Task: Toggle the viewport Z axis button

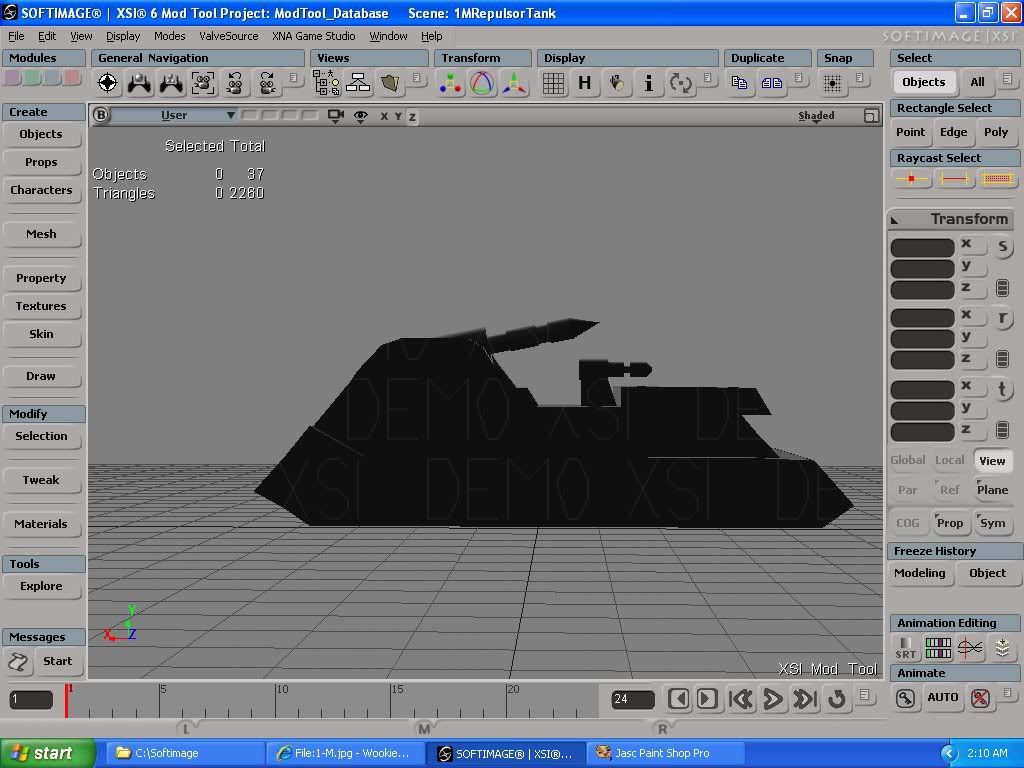Action: click(412, 117)
